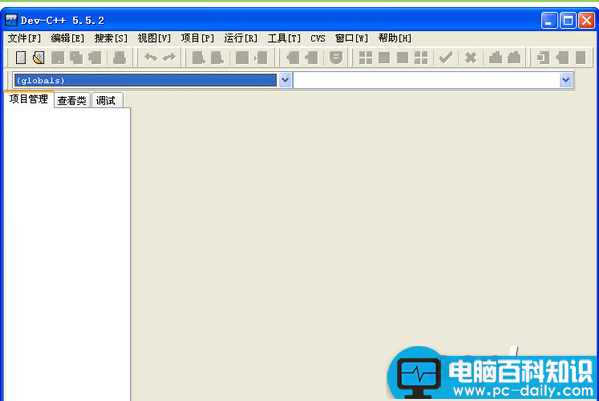599x401 pixels.
Task: Open the 窗口[W] menu
Action: point(351,38)
